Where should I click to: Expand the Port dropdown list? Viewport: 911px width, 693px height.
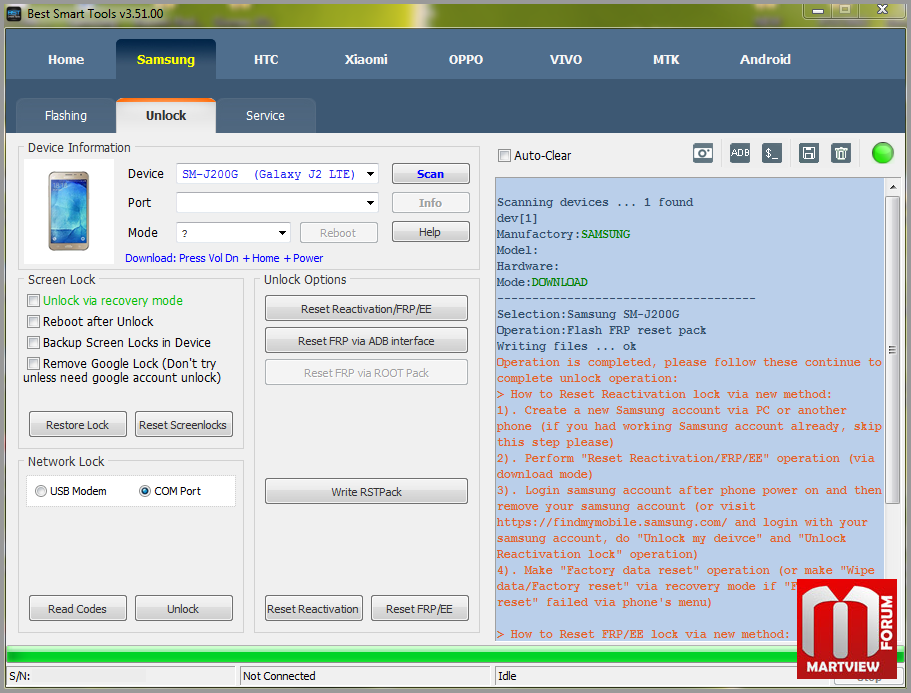coord(370,203)
